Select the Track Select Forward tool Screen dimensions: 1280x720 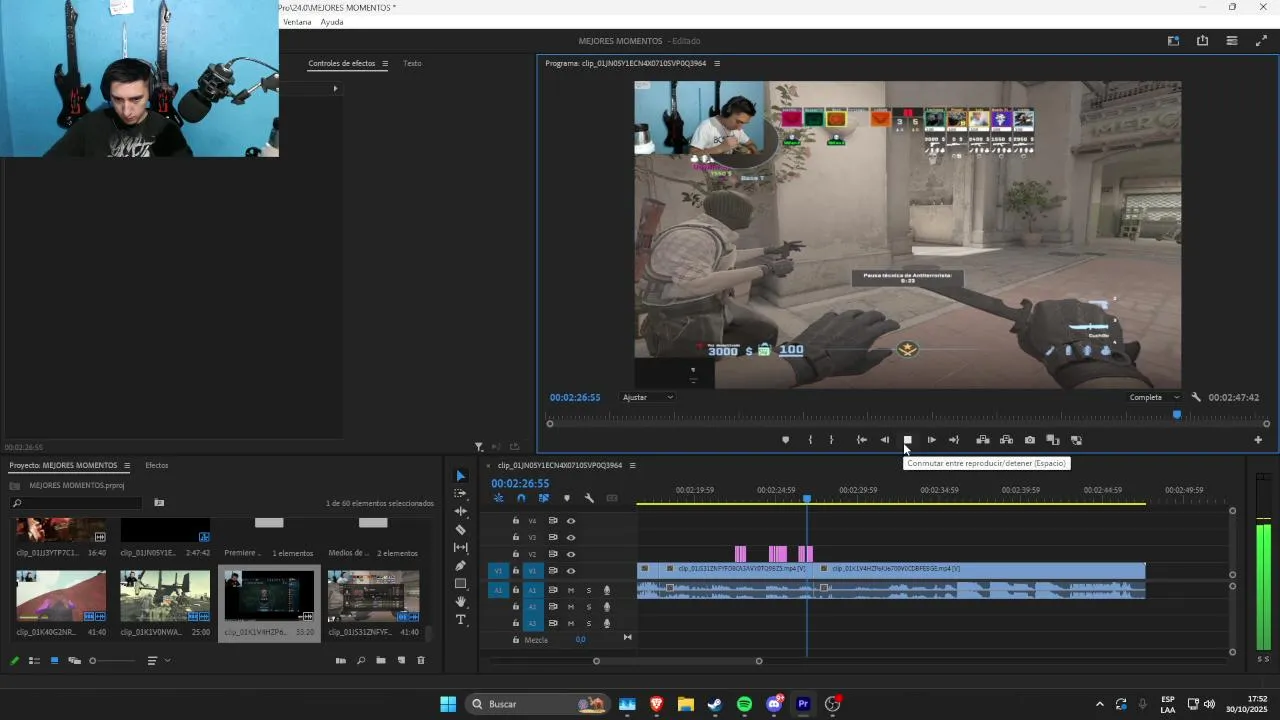(461, 494)
